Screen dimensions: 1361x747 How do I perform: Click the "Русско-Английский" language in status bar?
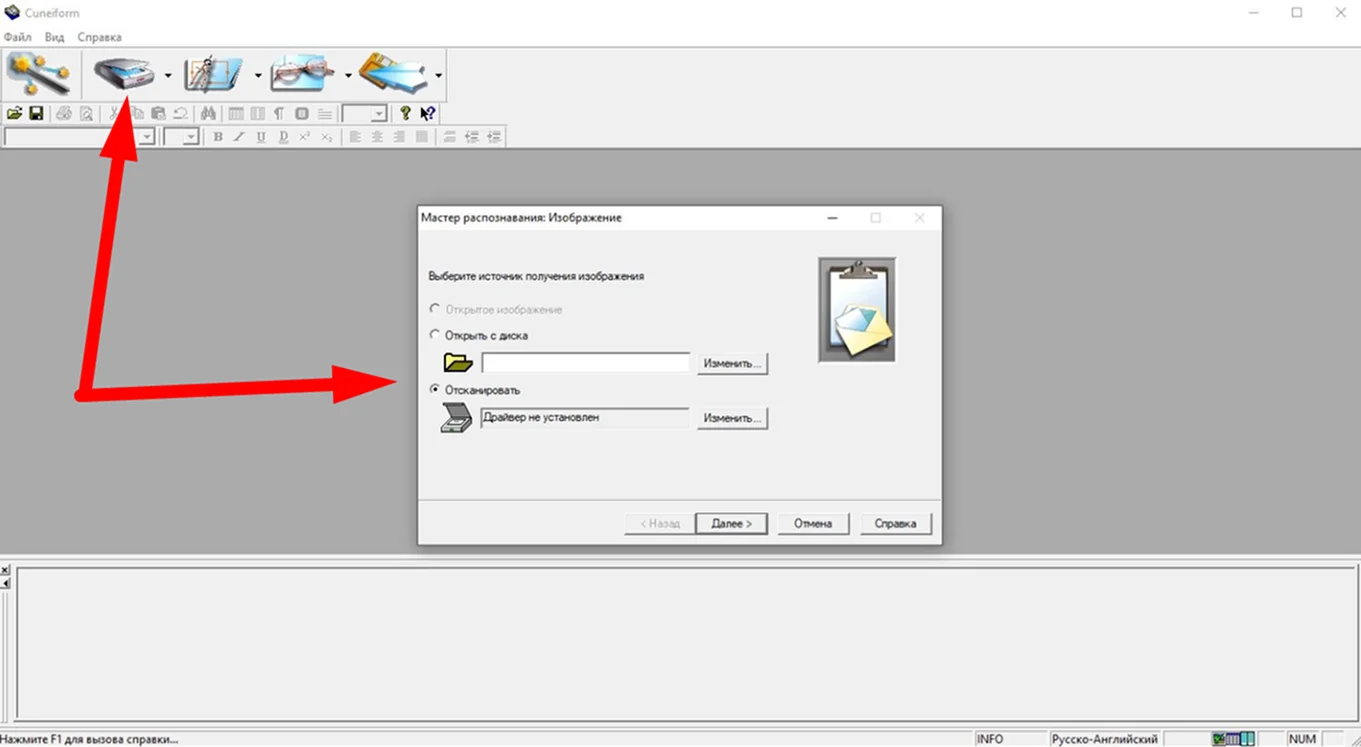(1104, 739)
